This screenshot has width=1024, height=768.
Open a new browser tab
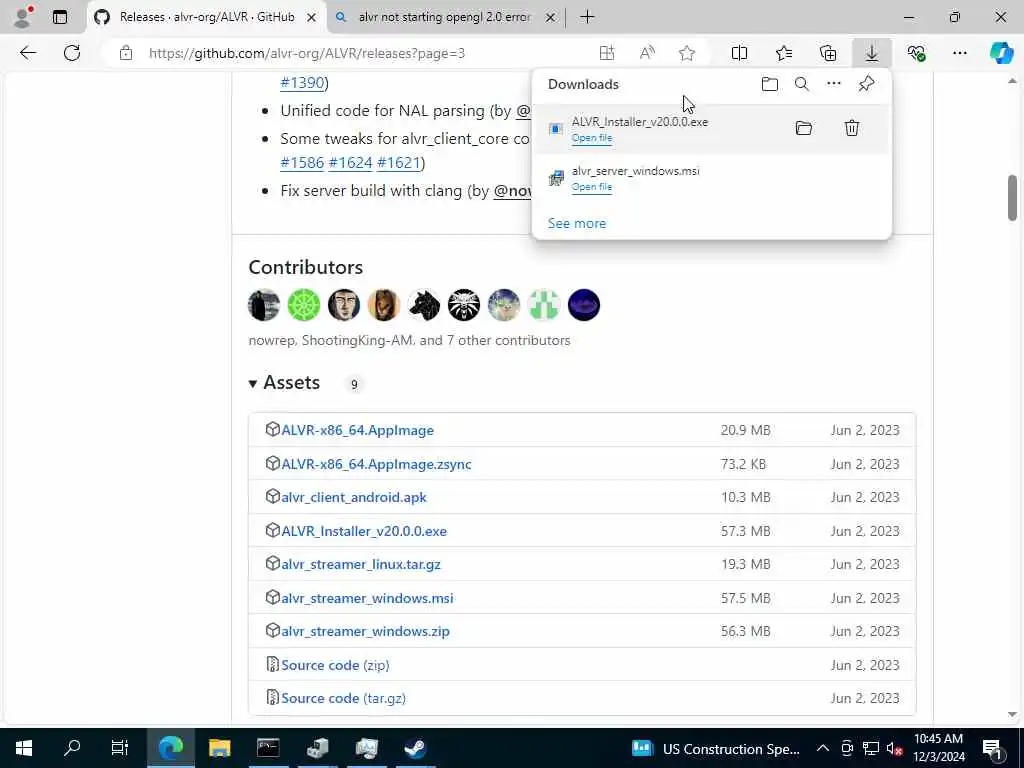pyautogui.click(x=587, y=17)
